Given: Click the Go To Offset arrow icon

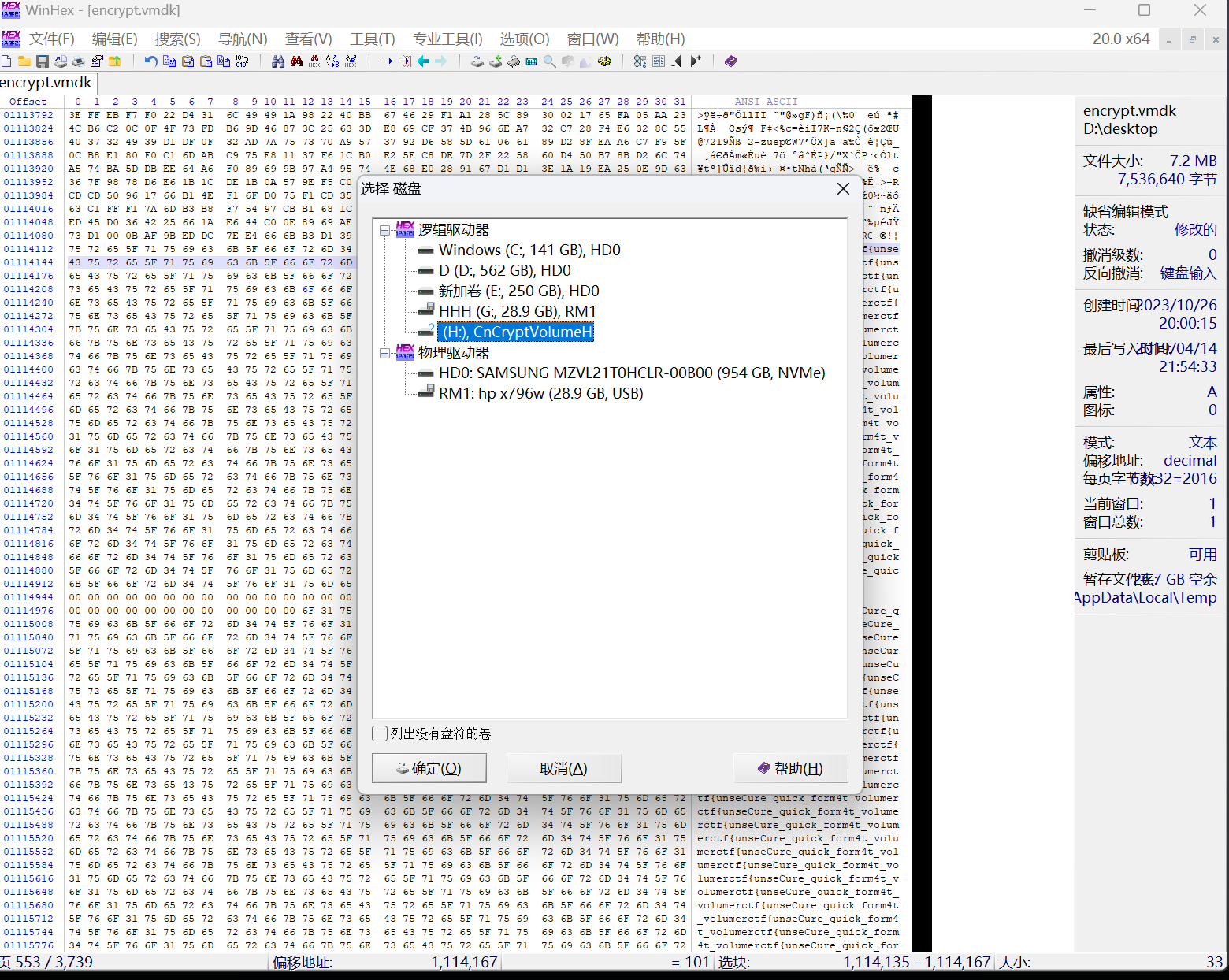Looking at the screenshot, I should (387, 61).
